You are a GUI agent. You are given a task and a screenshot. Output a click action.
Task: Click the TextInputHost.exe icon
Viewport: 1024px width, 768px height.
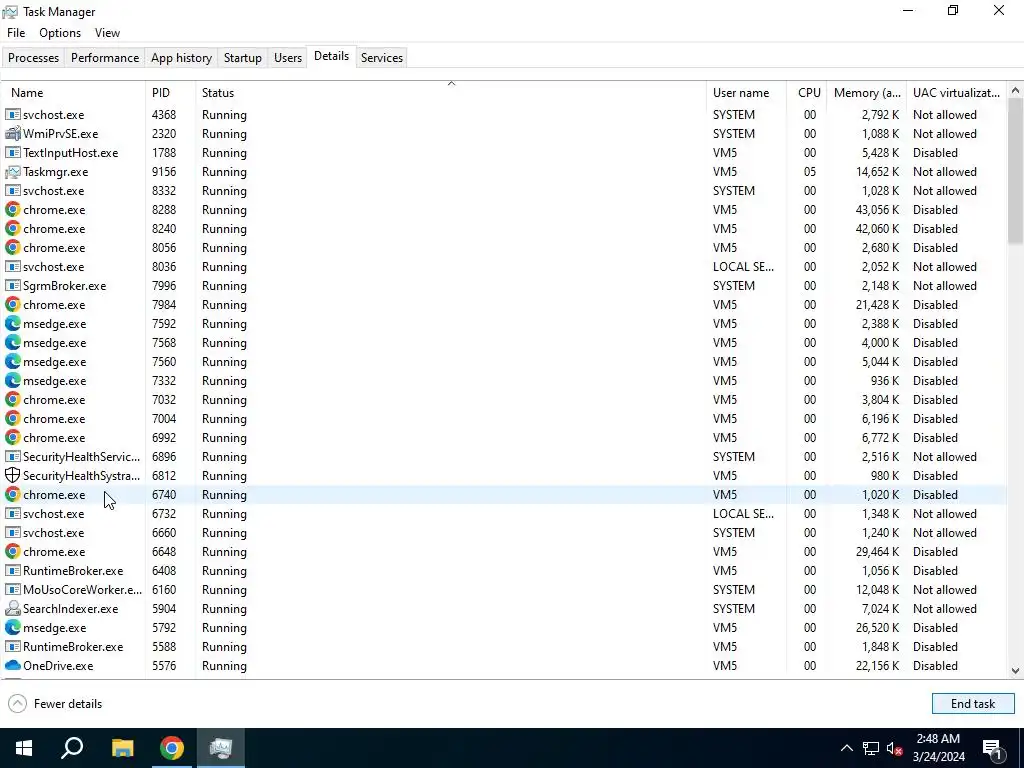pyautogui.click(x=12, y=153)
